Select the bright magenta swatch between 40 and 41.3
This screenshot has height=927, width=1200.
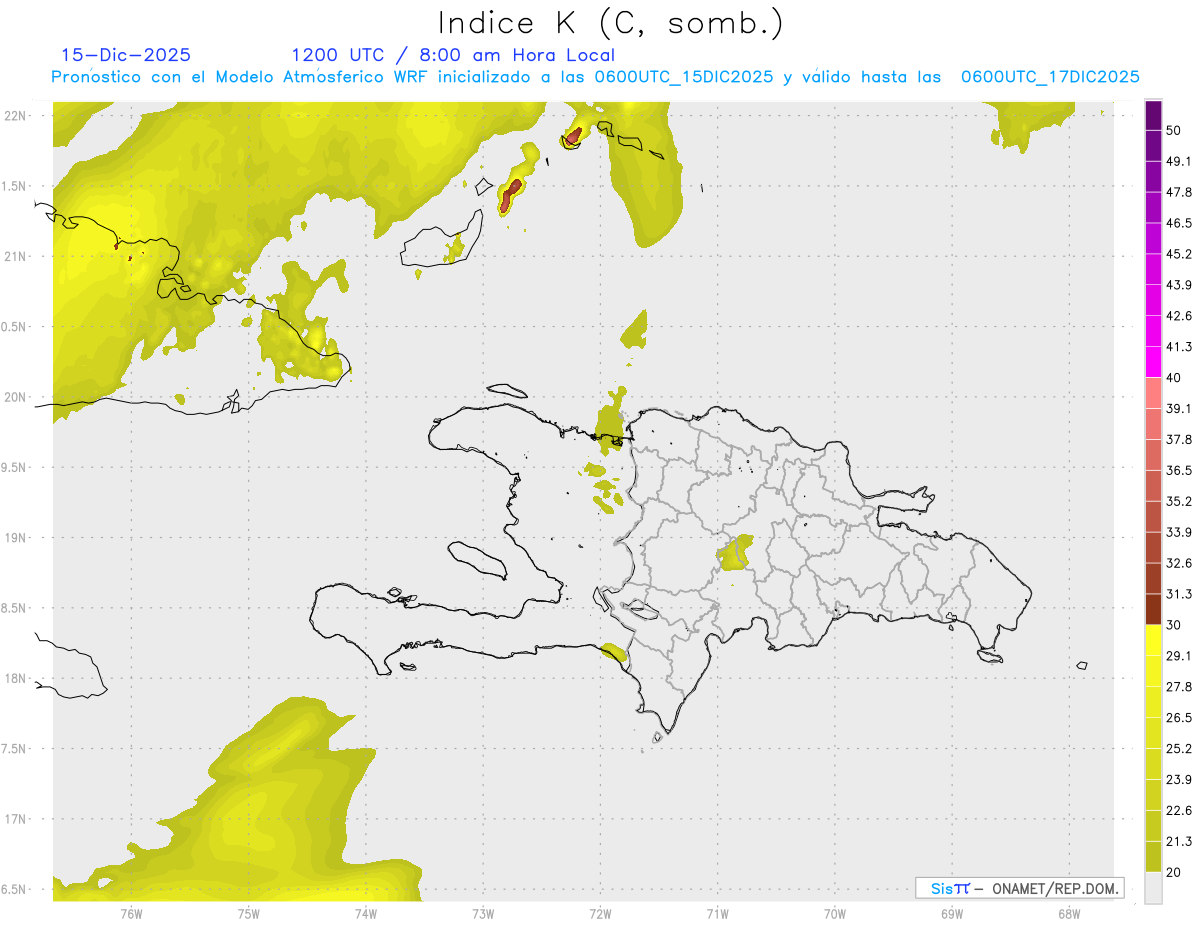point(1153,362)
